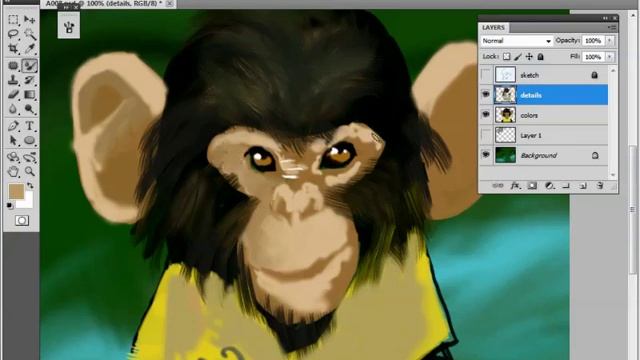Select the Brush tool

coord(29,65)
